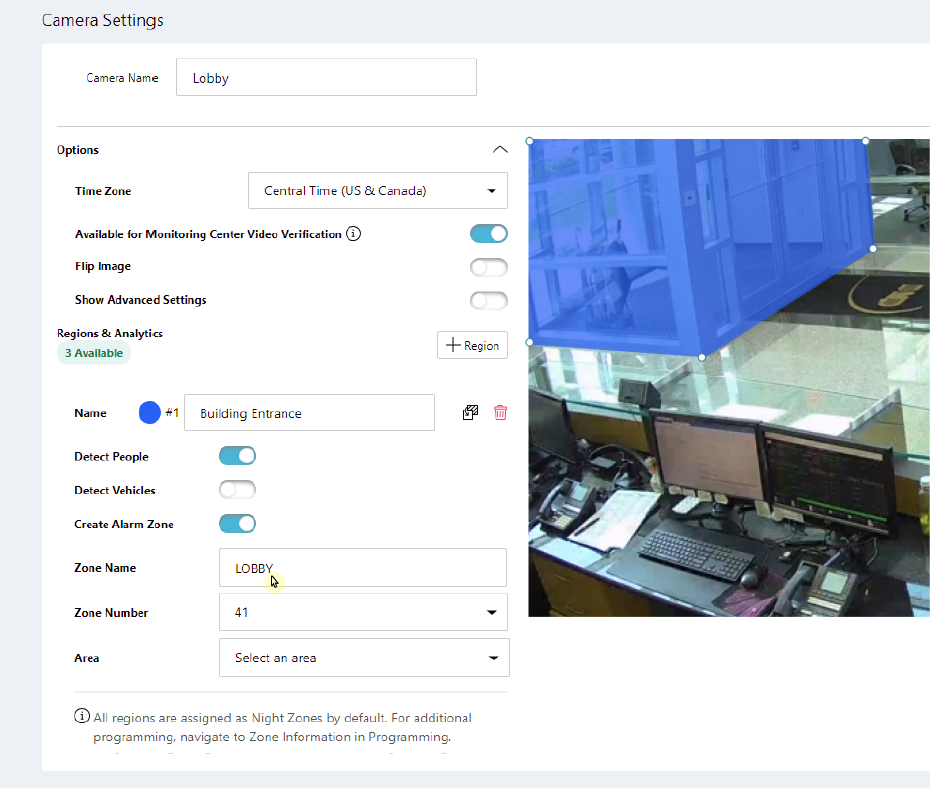Click the Camera Name input field

coord(326,78)
